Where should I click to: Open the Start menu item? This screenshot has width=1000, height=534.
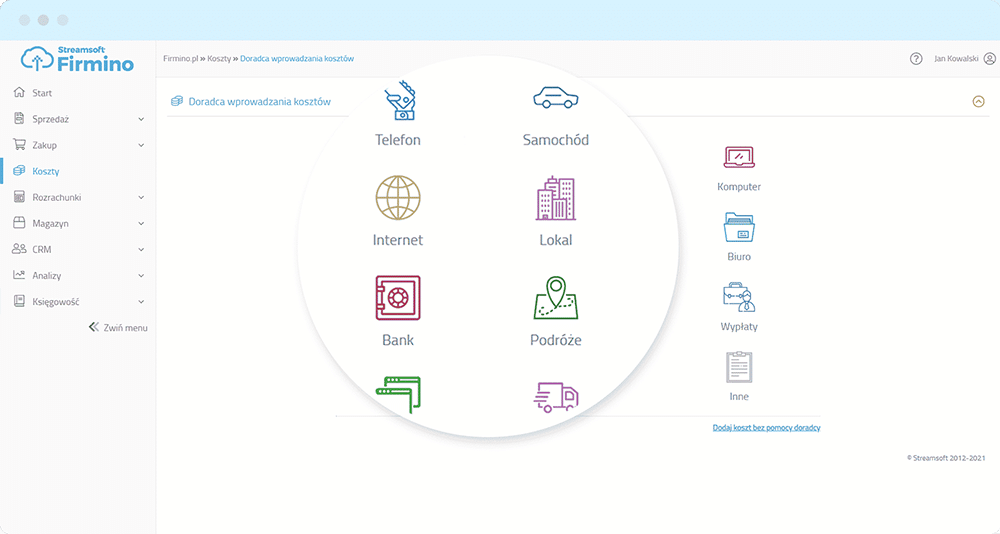(42, 93)
